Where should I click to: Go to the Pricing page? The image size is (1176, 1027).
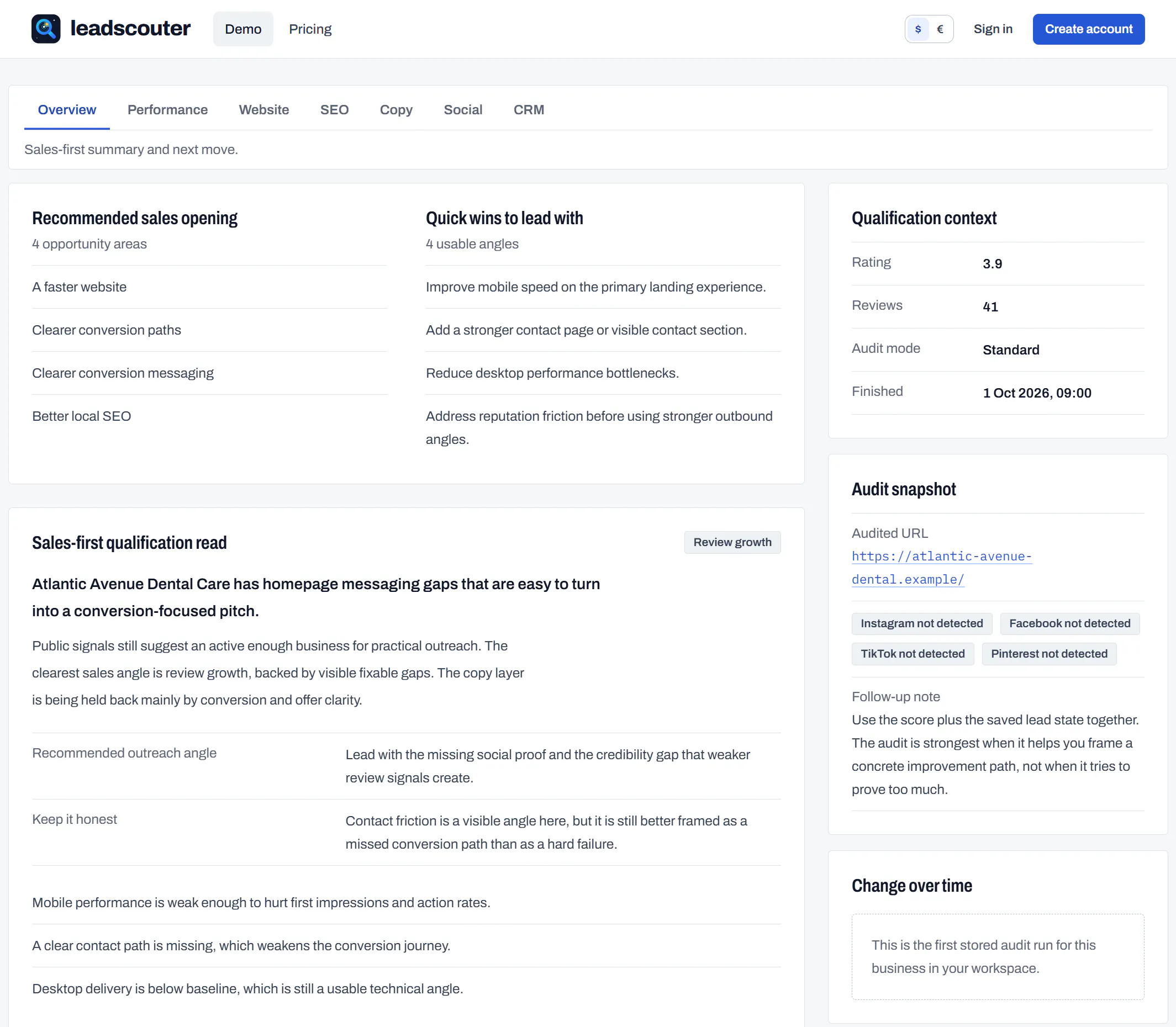point(310,29)
